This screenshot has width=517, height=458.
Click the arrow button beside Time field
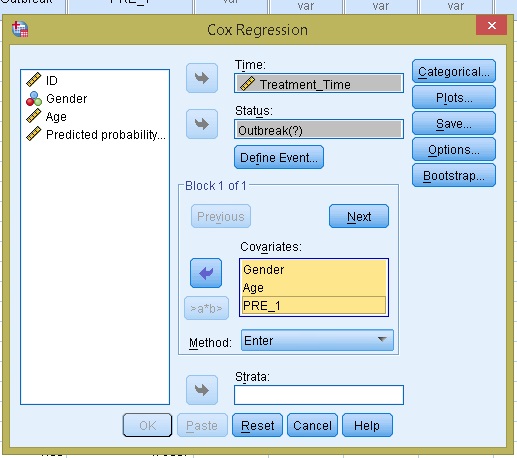point(202,78)
